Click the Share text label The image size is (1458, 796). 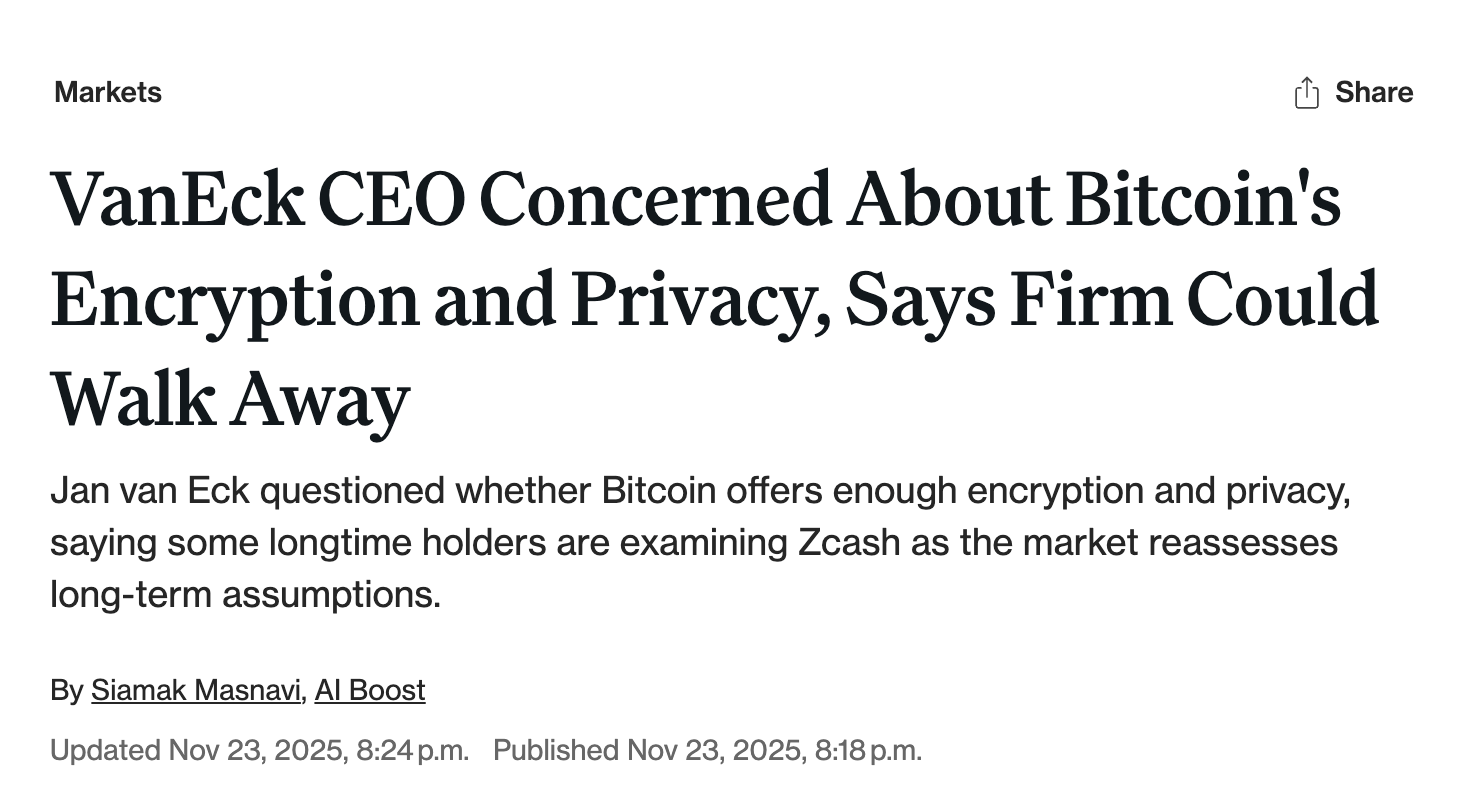(x=1374, y=93)
